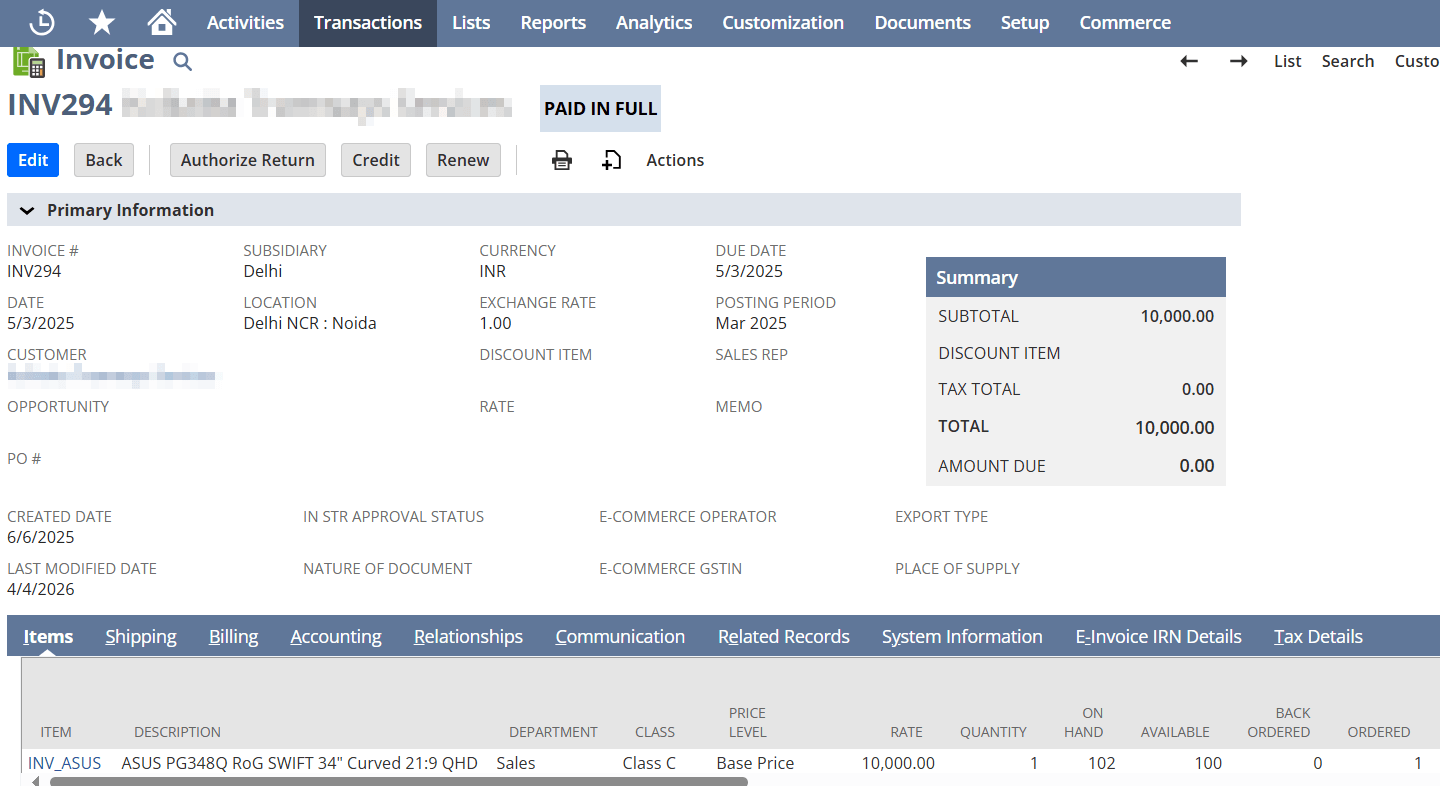Screen dimensions: 1440x786
Task: Open recent records using the clock icon
Action: 41,22
